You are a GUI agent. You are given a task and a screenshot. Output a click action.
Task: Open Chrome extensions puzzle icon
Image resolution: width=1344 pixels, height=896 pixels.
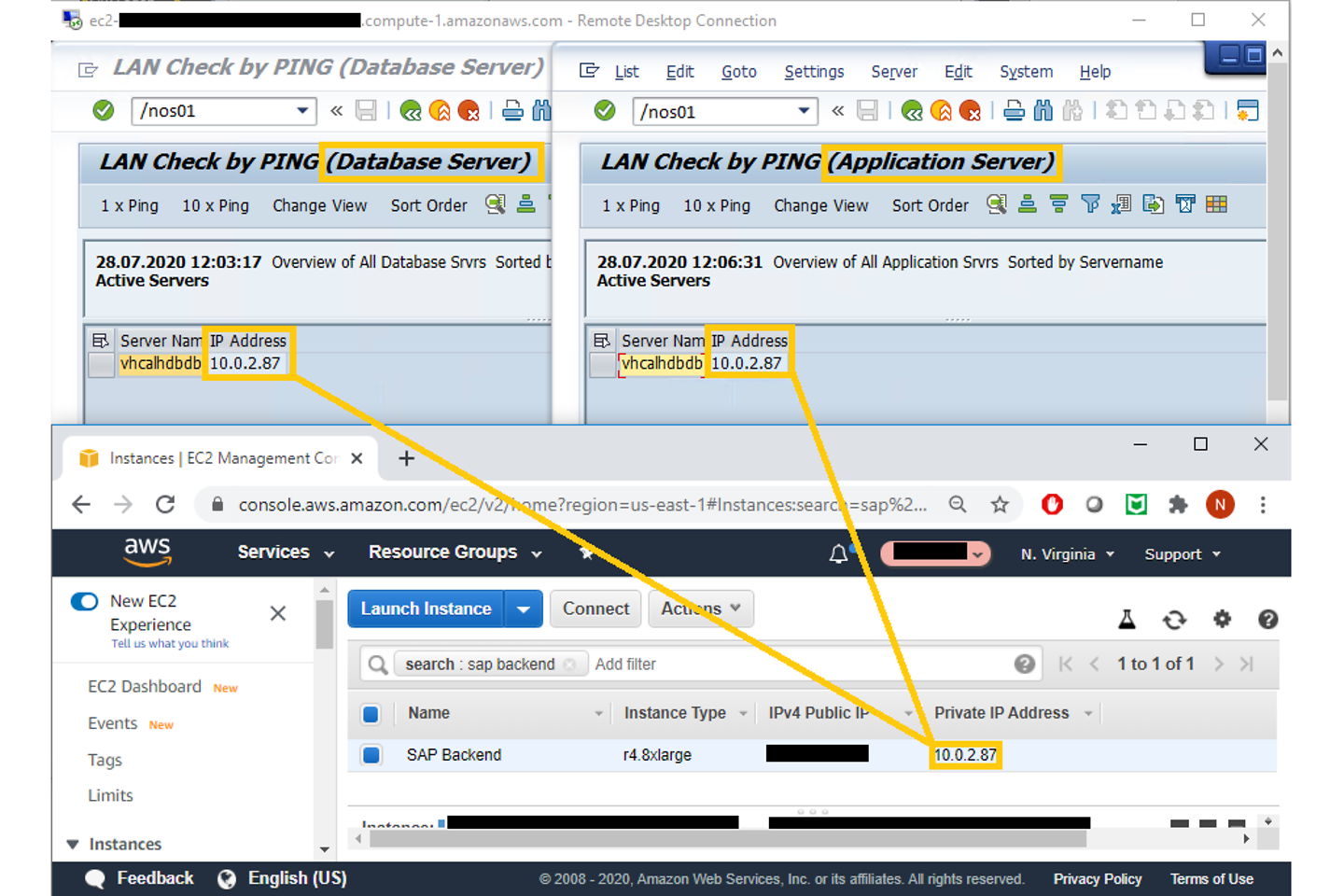1178,505
